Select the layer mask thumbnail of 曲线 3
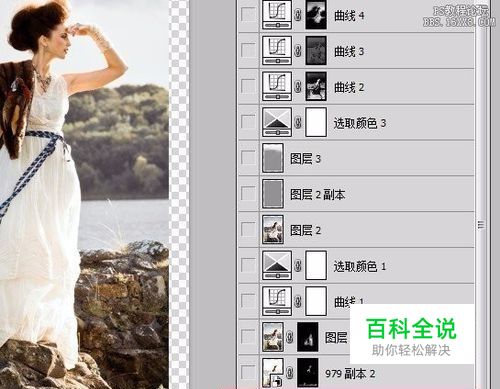The height and width of the screenshot is (389, 500). tap(316, 50)
